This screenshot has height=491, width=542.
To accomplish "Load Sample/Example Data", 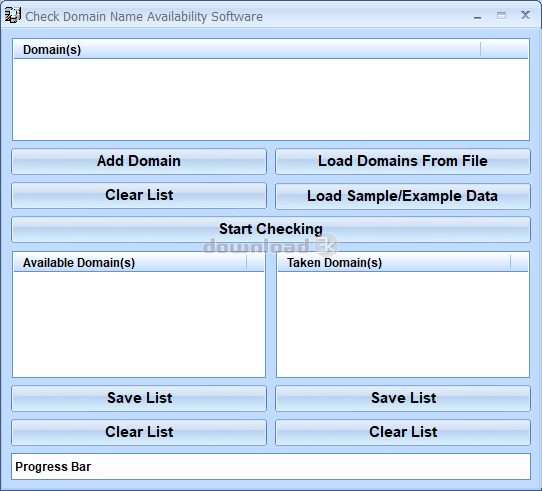I will tap(403, 196).
